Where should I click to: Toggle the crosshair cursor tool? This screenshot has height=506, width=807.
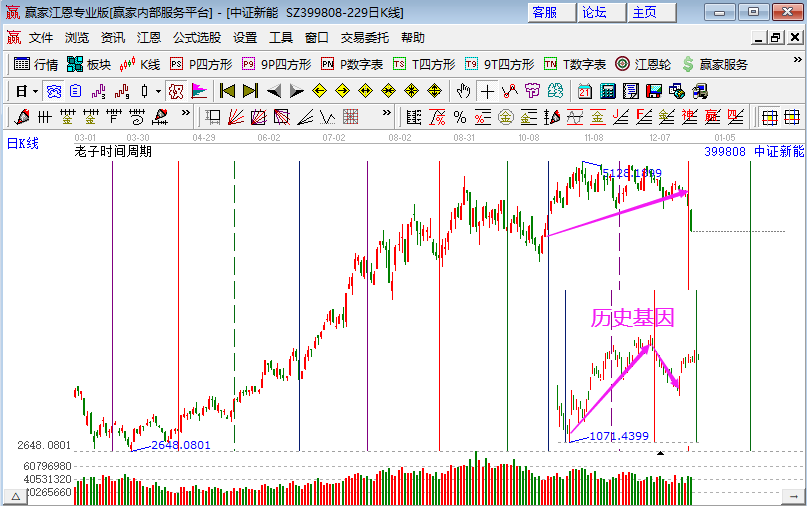pyautogui.click(x=487, y=92)
